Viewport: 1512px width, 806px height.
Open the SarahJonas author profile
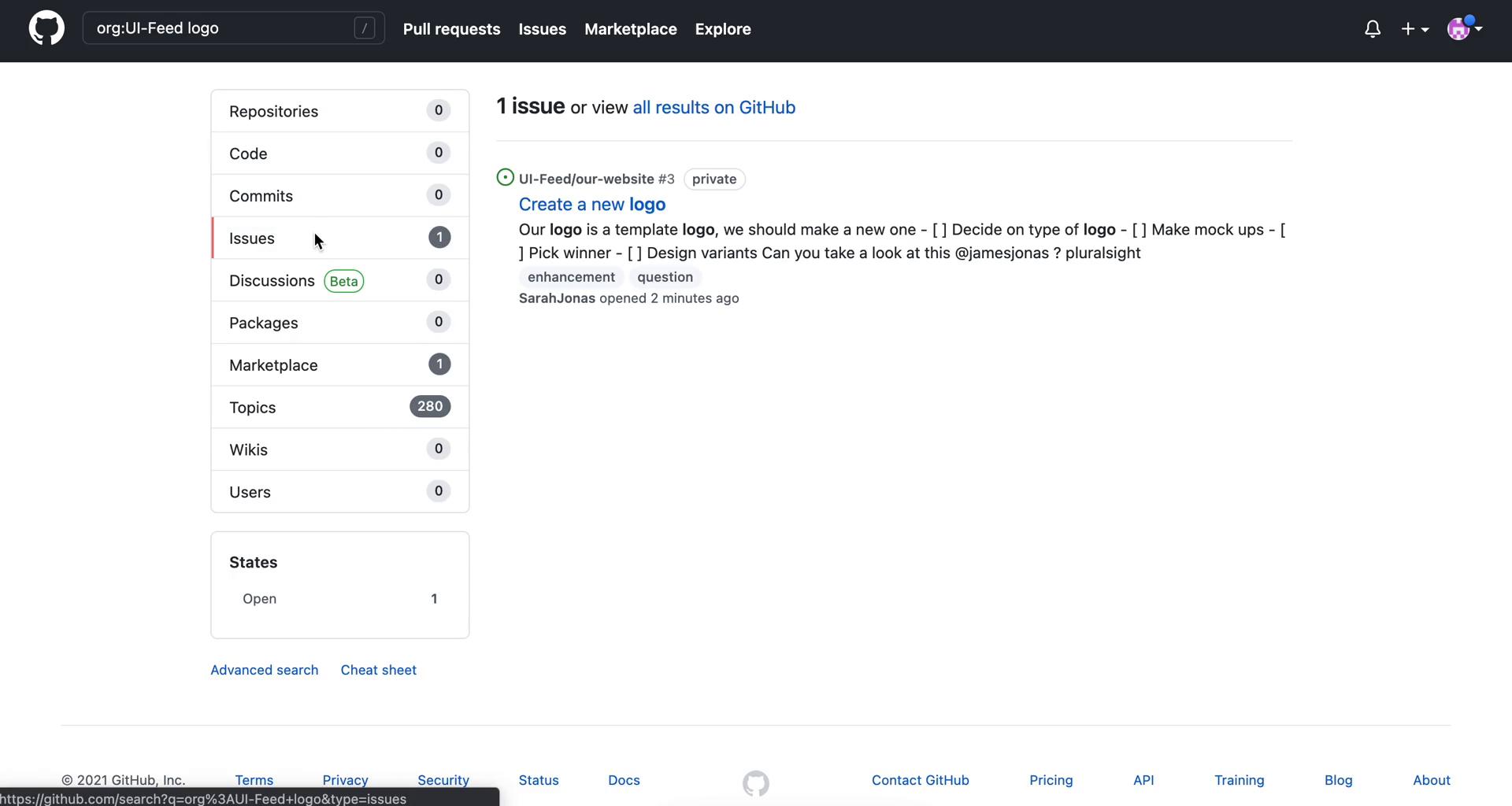(558, 298)
